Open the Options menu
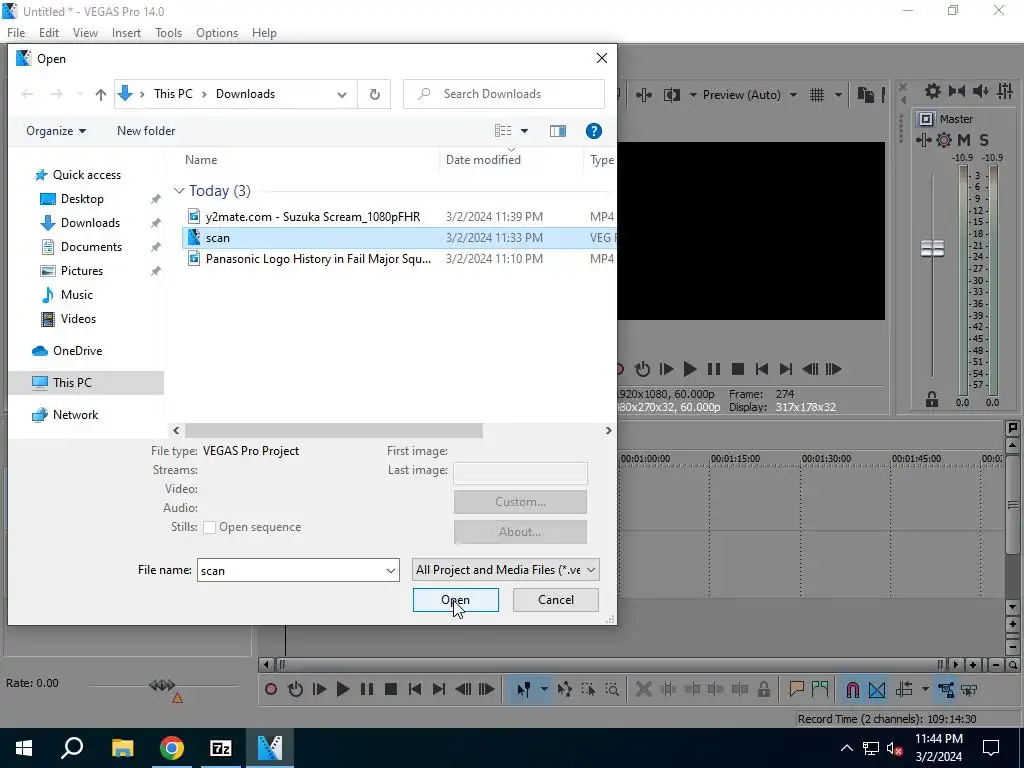Screen dimensions: 1024x768 click(x=217, y=33)
